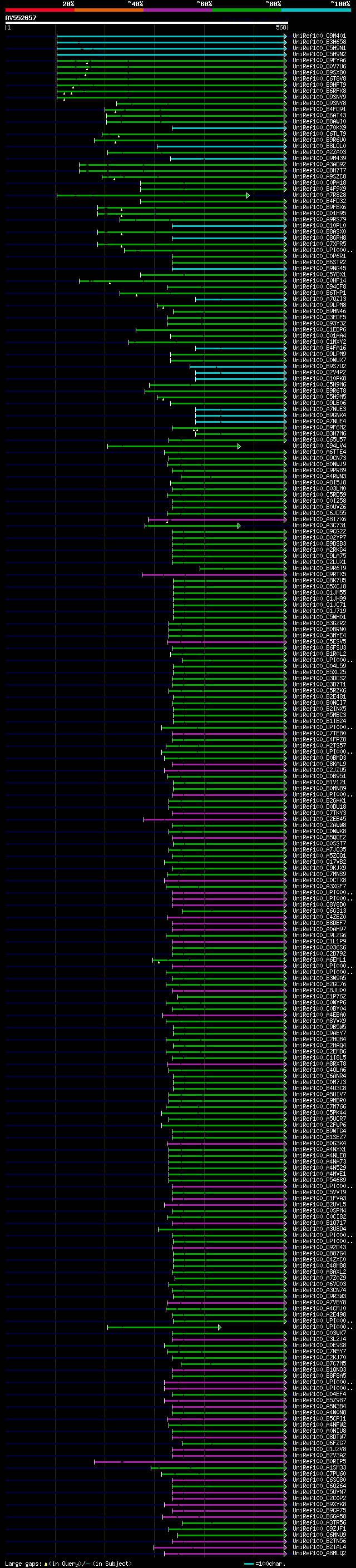Click the purple alignment bar for UniRef100_A8I7X6

217,520
